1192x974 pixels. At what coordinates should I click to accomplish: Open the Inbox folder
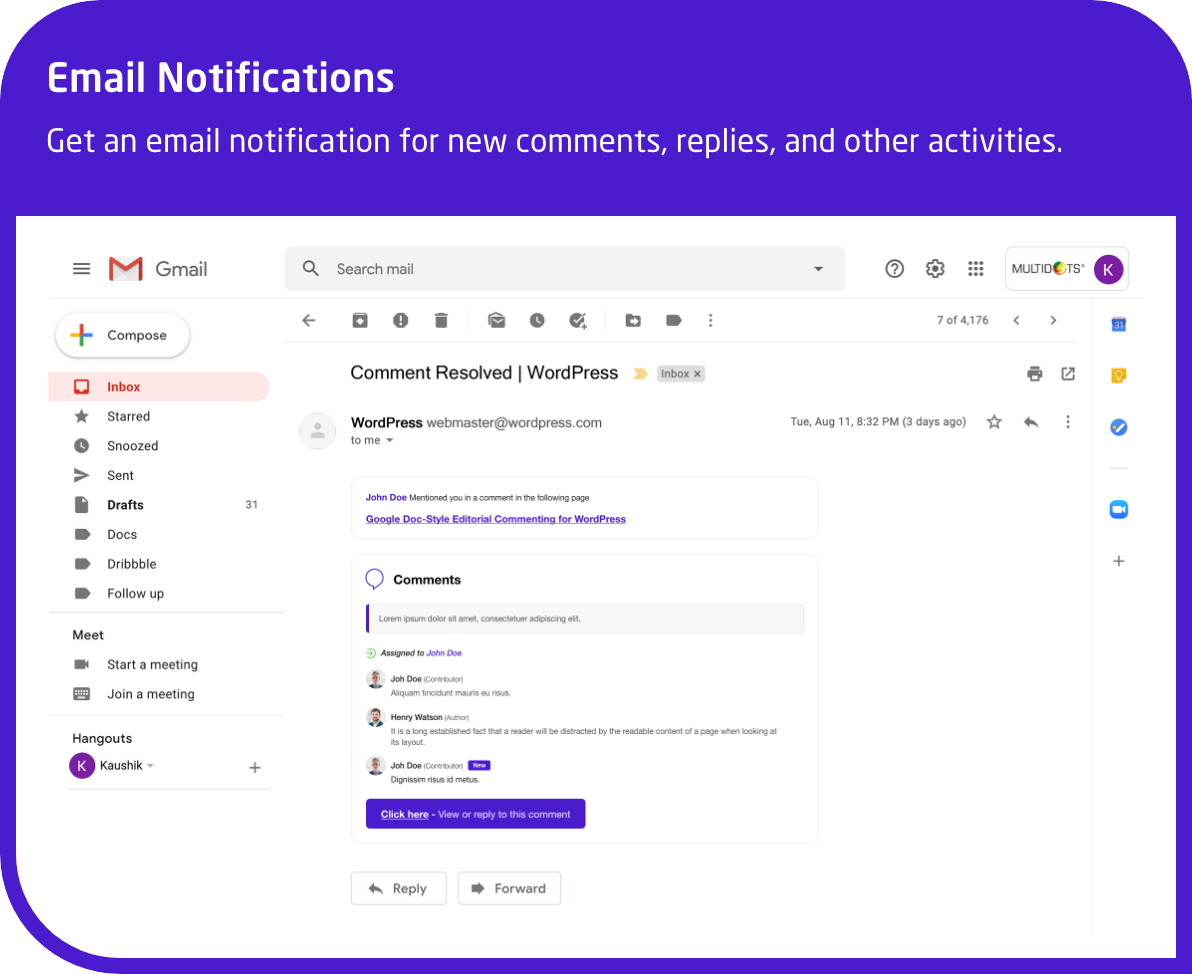pyautogui.click(x=159, y=386)
